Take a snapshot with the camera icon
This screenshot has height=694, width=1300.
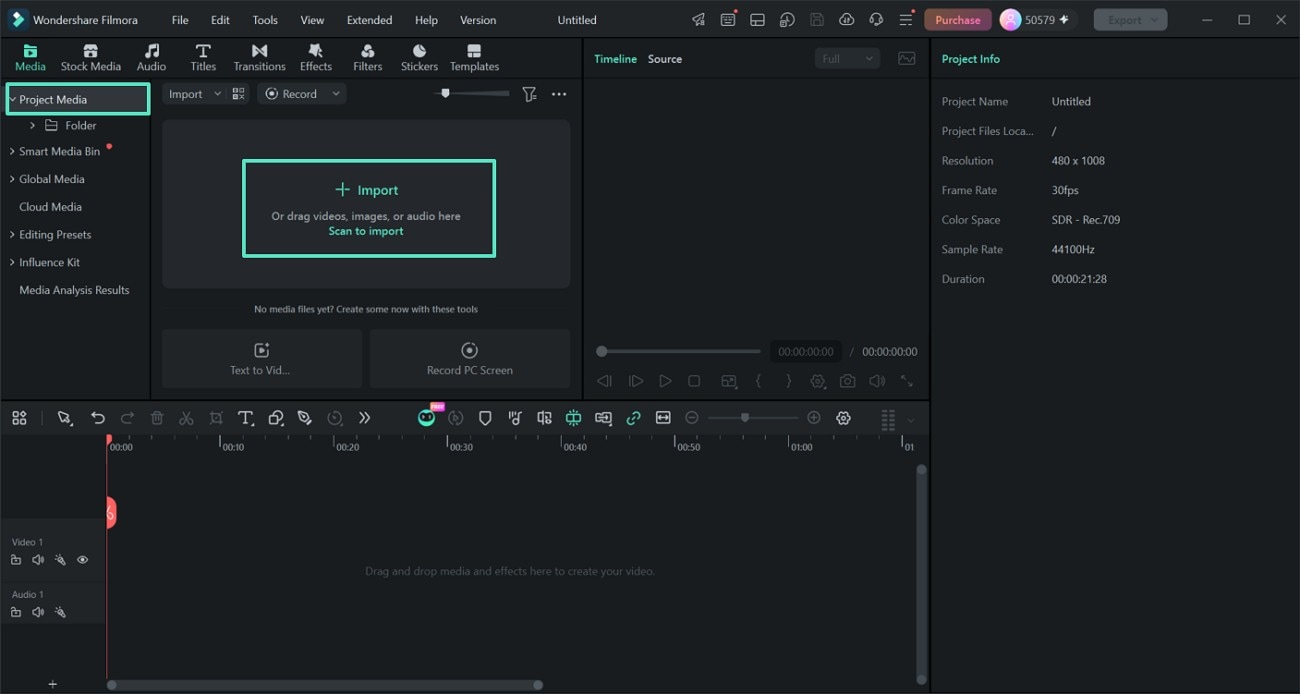click(x=847, y=381)
